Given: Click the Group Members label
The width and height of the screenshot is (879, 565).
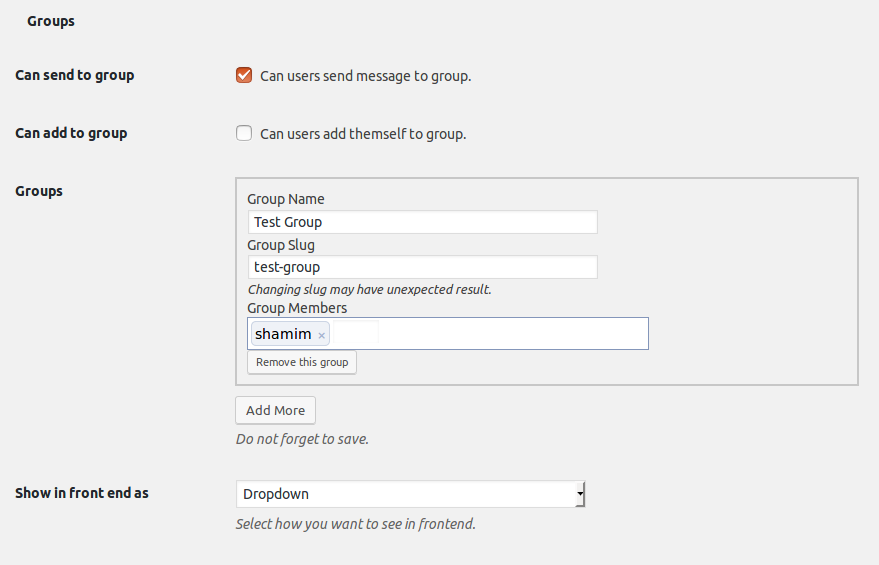Looking at the screenshot, I should coord(297,308).
